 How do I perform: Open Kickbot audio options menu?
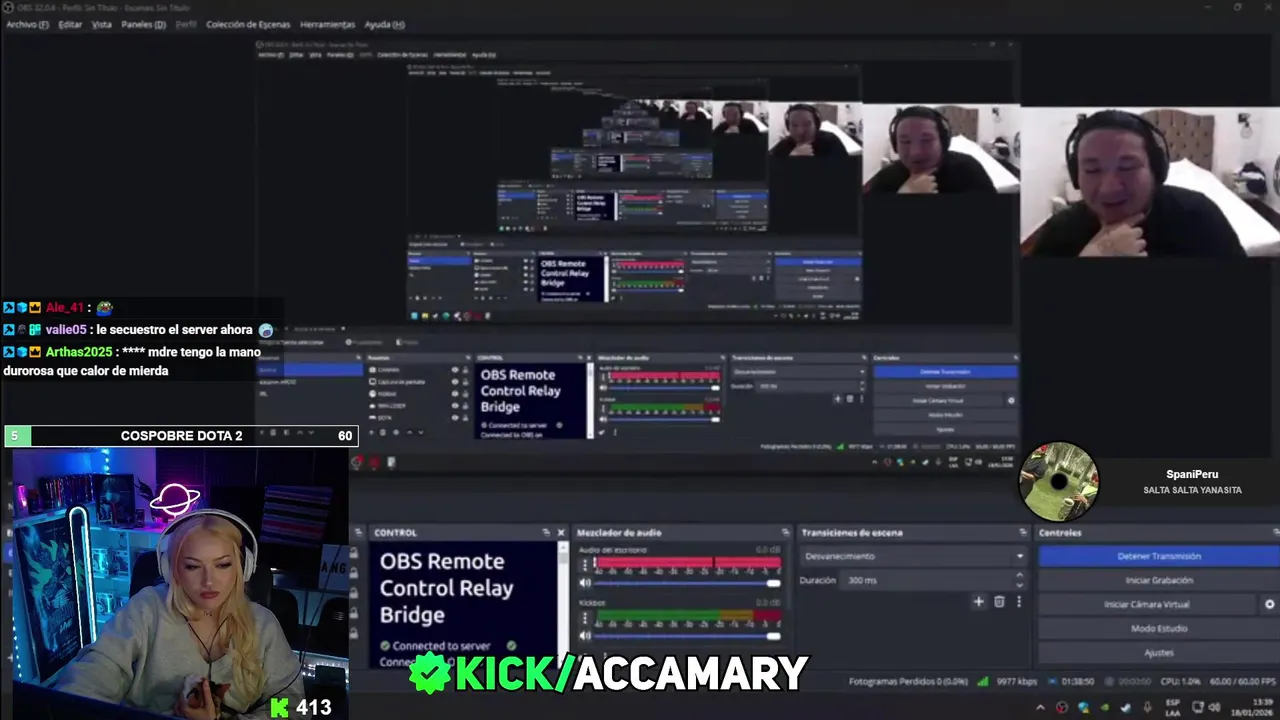click(x=585, y=618)
